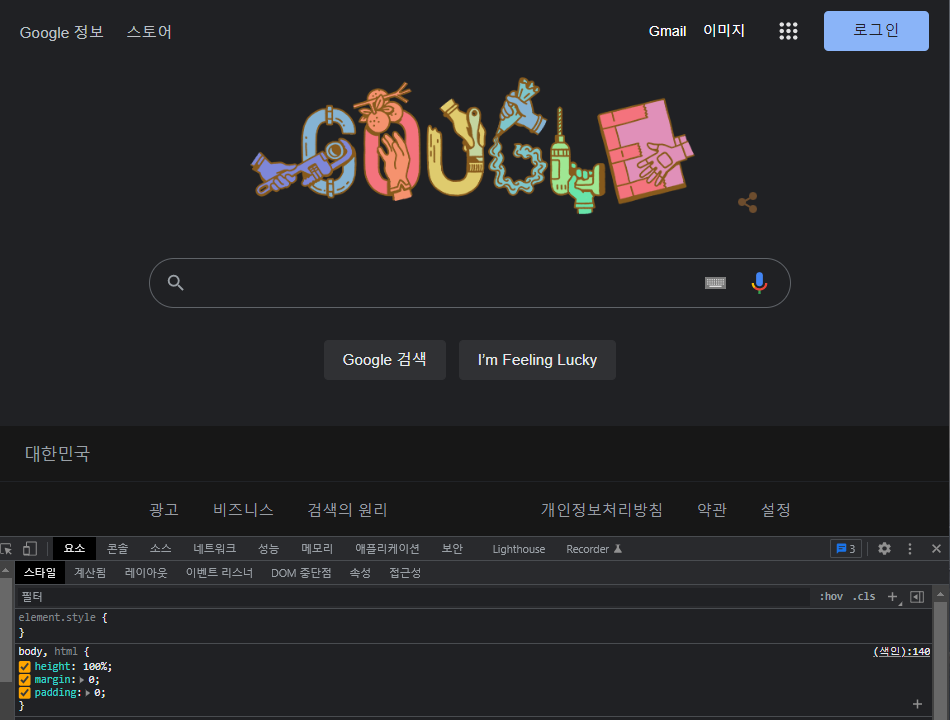This screenshot has height=720, width=950.
Task: Open the 스토어 link
Action: pos(149,32)
